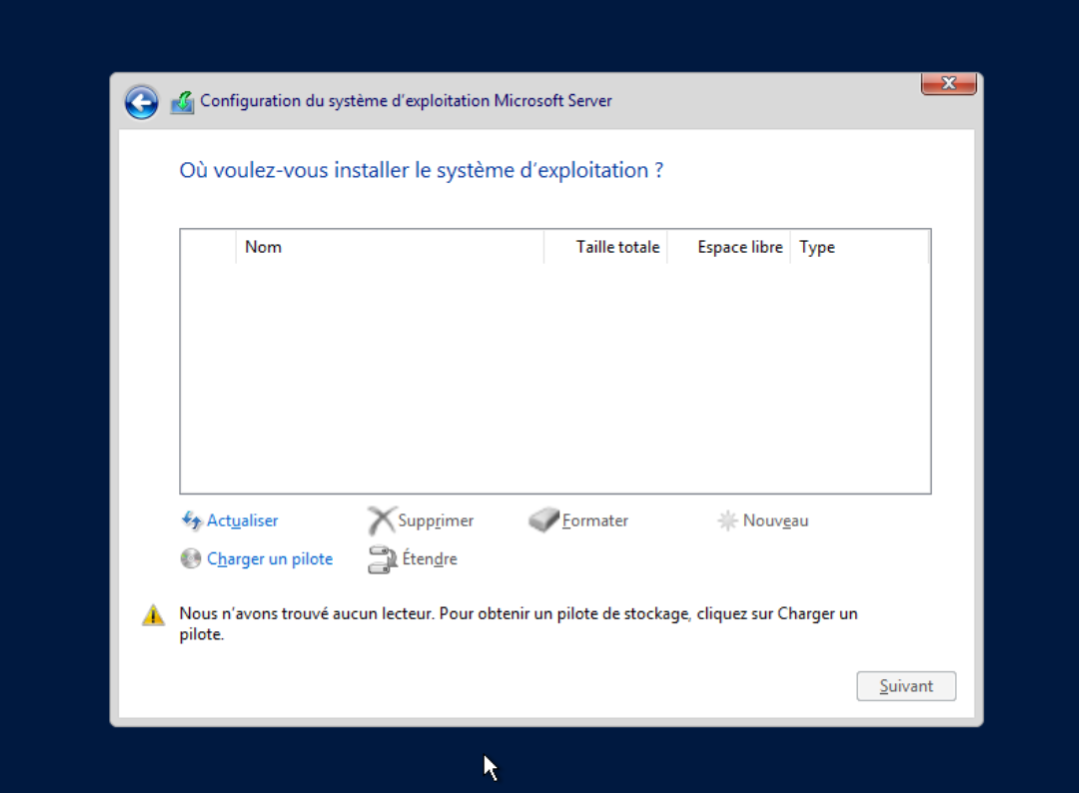The height and width of the screenshot is (793, 1079).
Task: Go back using the blue arrow button
Action: pos(142,103)
